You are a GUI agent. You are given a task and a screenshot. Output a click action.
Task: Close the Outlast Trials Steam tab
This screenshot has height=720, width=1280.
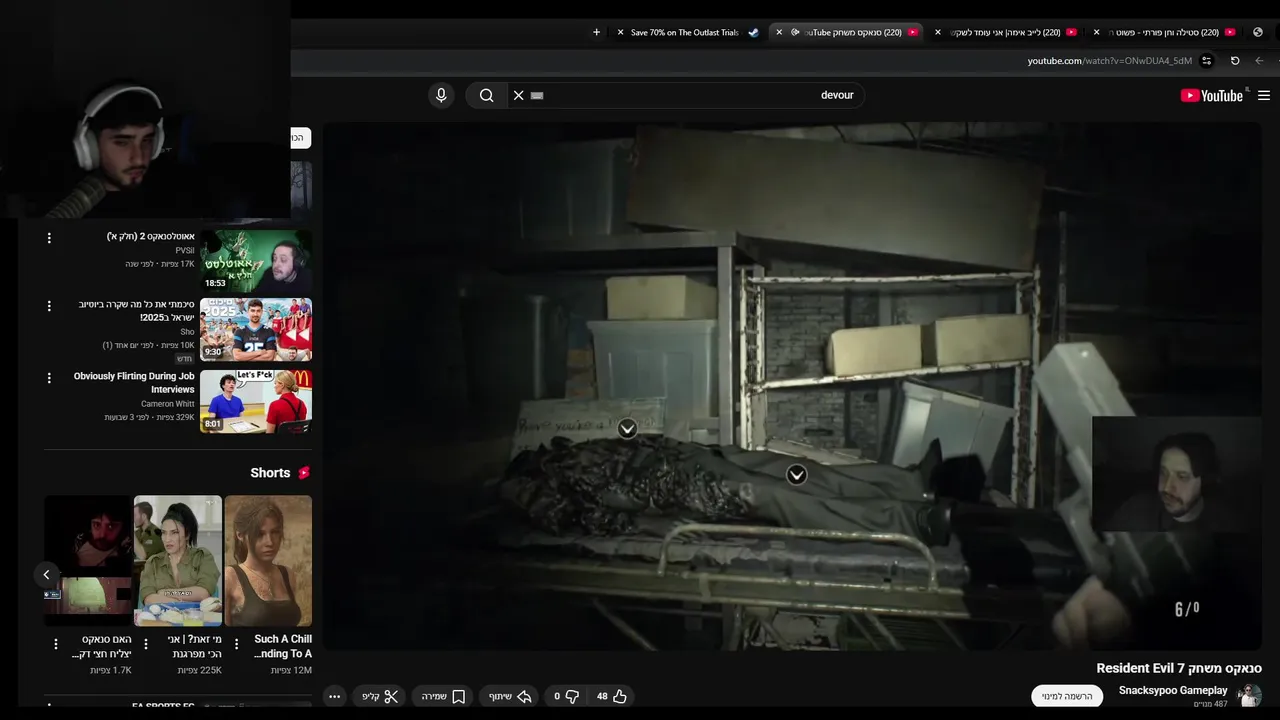(620, 32)
